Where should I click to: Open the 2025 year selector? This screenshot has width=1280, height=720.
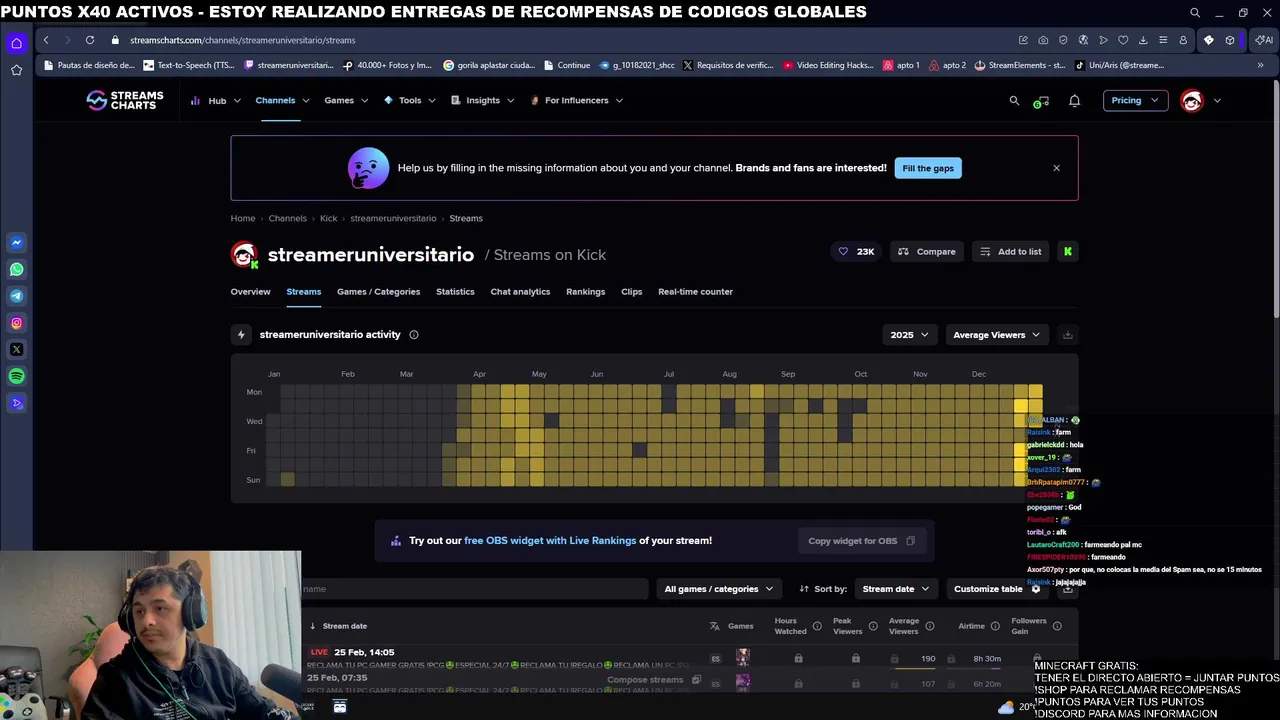pos(910,335)
